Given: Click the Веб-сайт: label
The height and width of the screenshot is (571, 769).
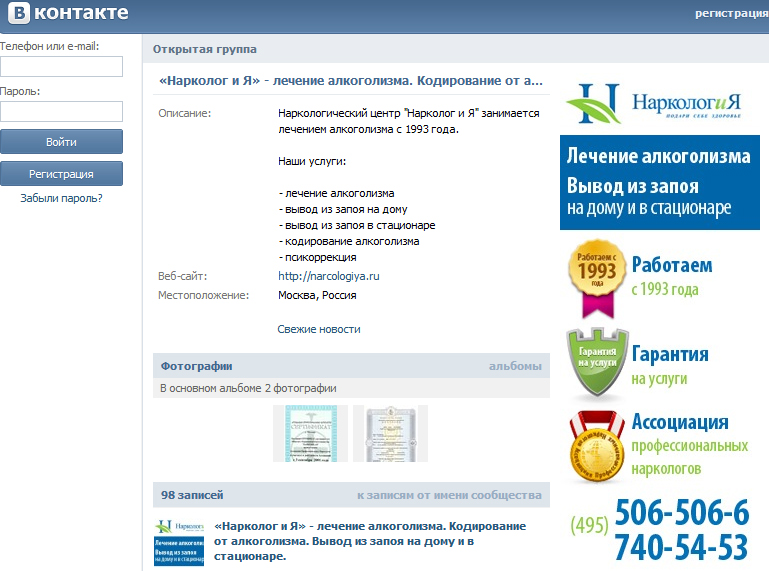Looking at the screenshot, I should point(182,276).
